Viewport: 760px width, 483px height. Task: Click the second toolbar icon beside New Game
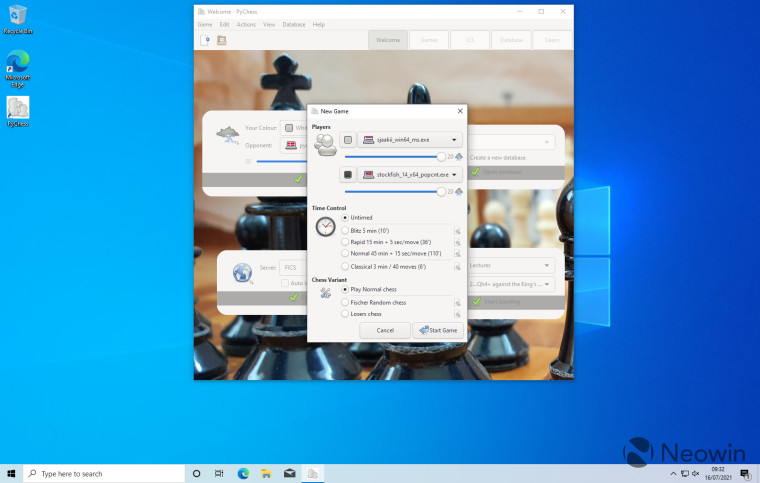click(222, 40)
